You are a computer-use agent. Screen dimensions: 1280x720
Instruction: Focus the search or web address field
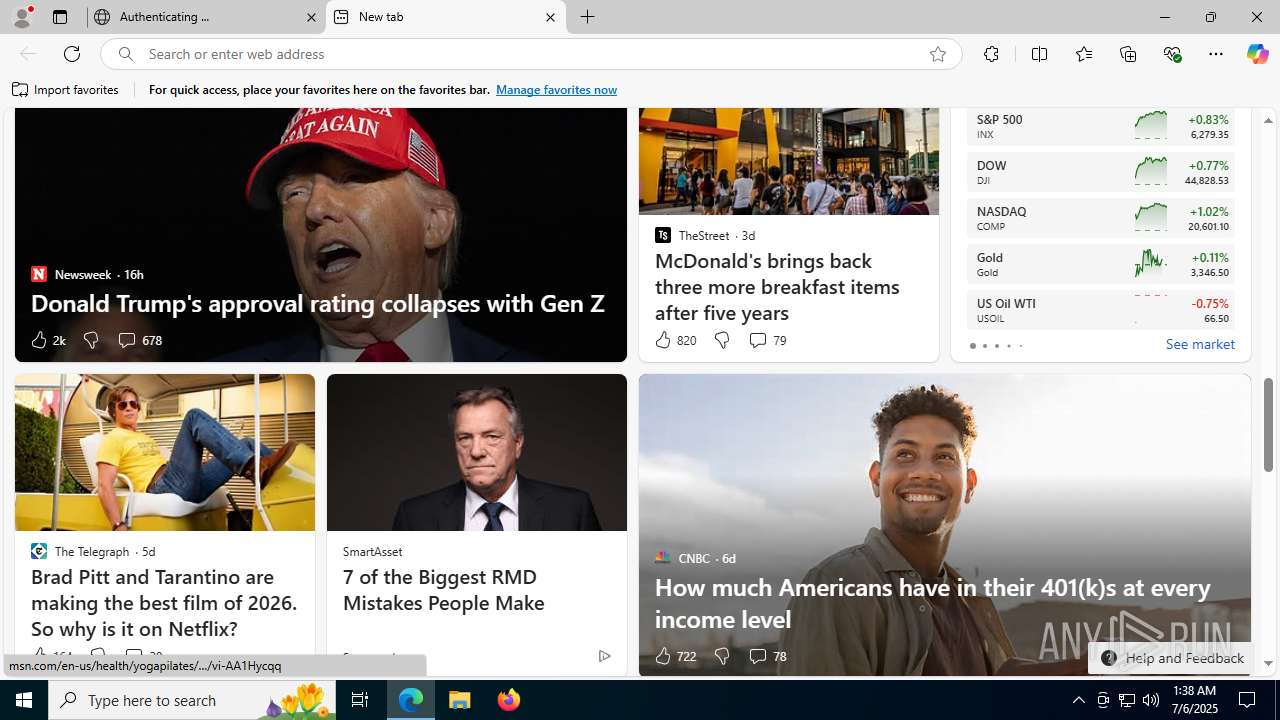[x=530, y=54]
